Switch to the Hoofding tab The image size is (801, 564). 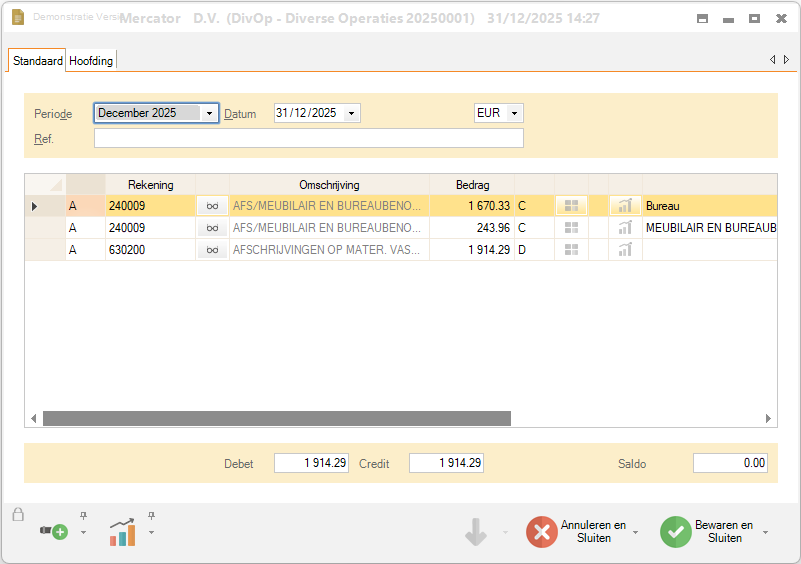pos(91,61)
